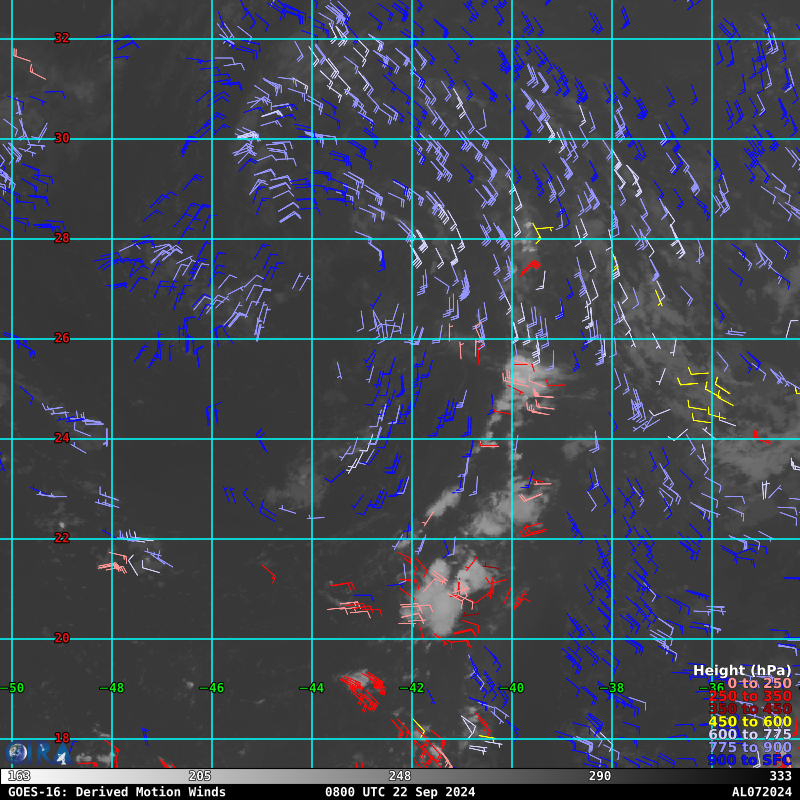The height and width of the screenshot is (800, 800).
Task: Click the 333 value on the colorbar
Action: [x=781, y=776]
